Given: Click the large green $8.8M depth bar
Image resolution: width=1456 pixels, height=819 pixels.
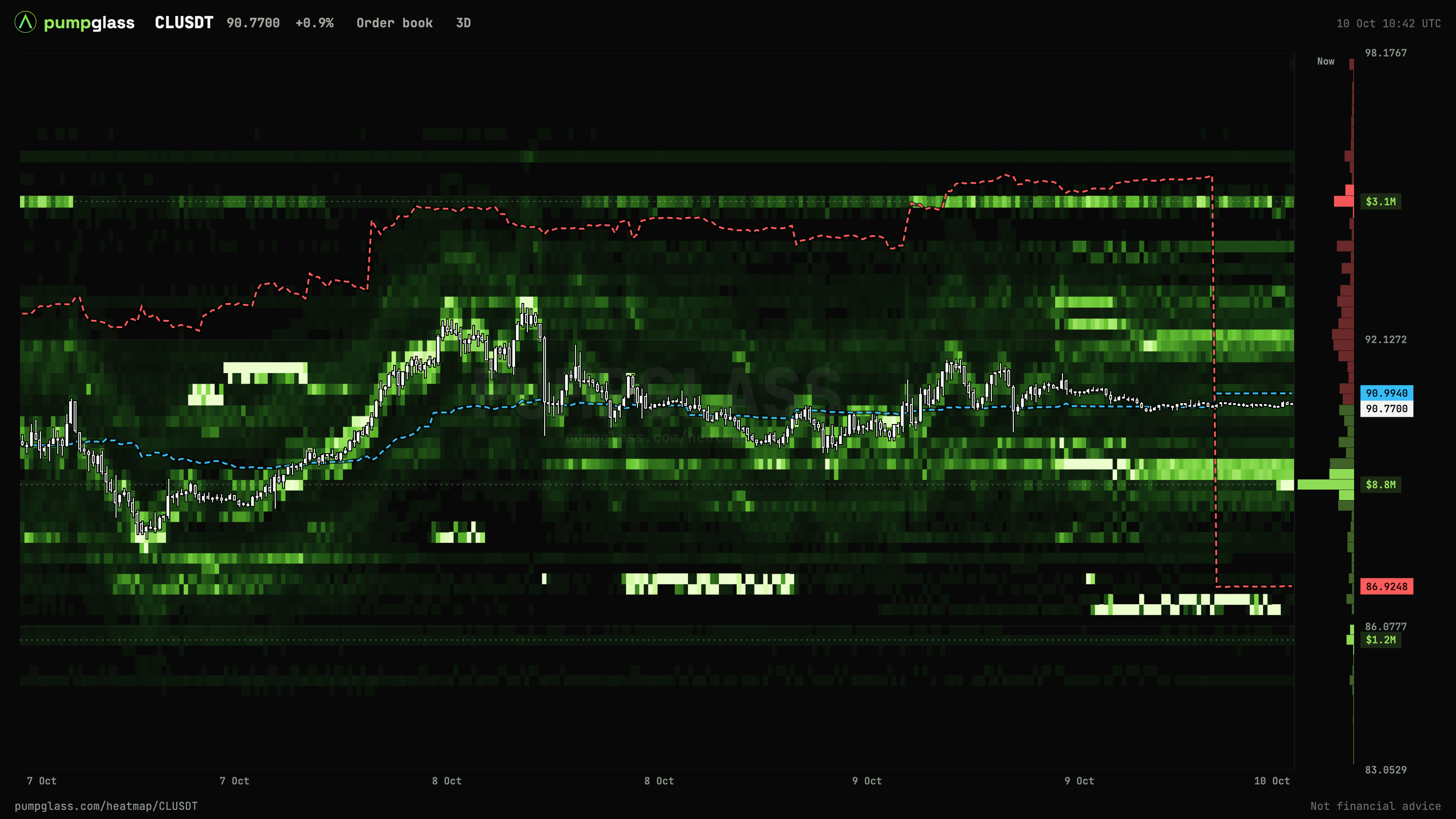Looking at the screenshot, I should click(x=1325, y=485).
